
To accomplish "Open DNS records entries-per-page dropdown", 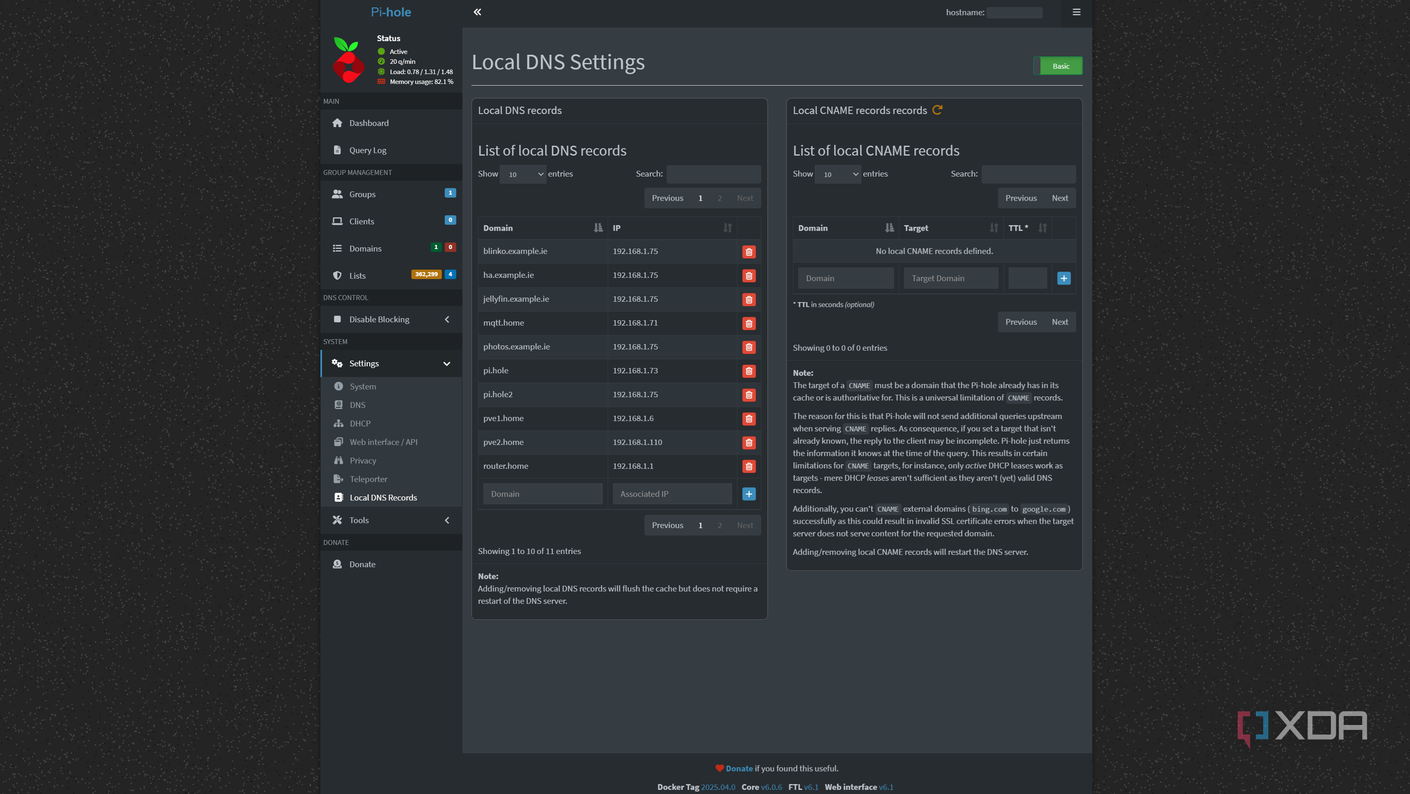I will [523, 174].
